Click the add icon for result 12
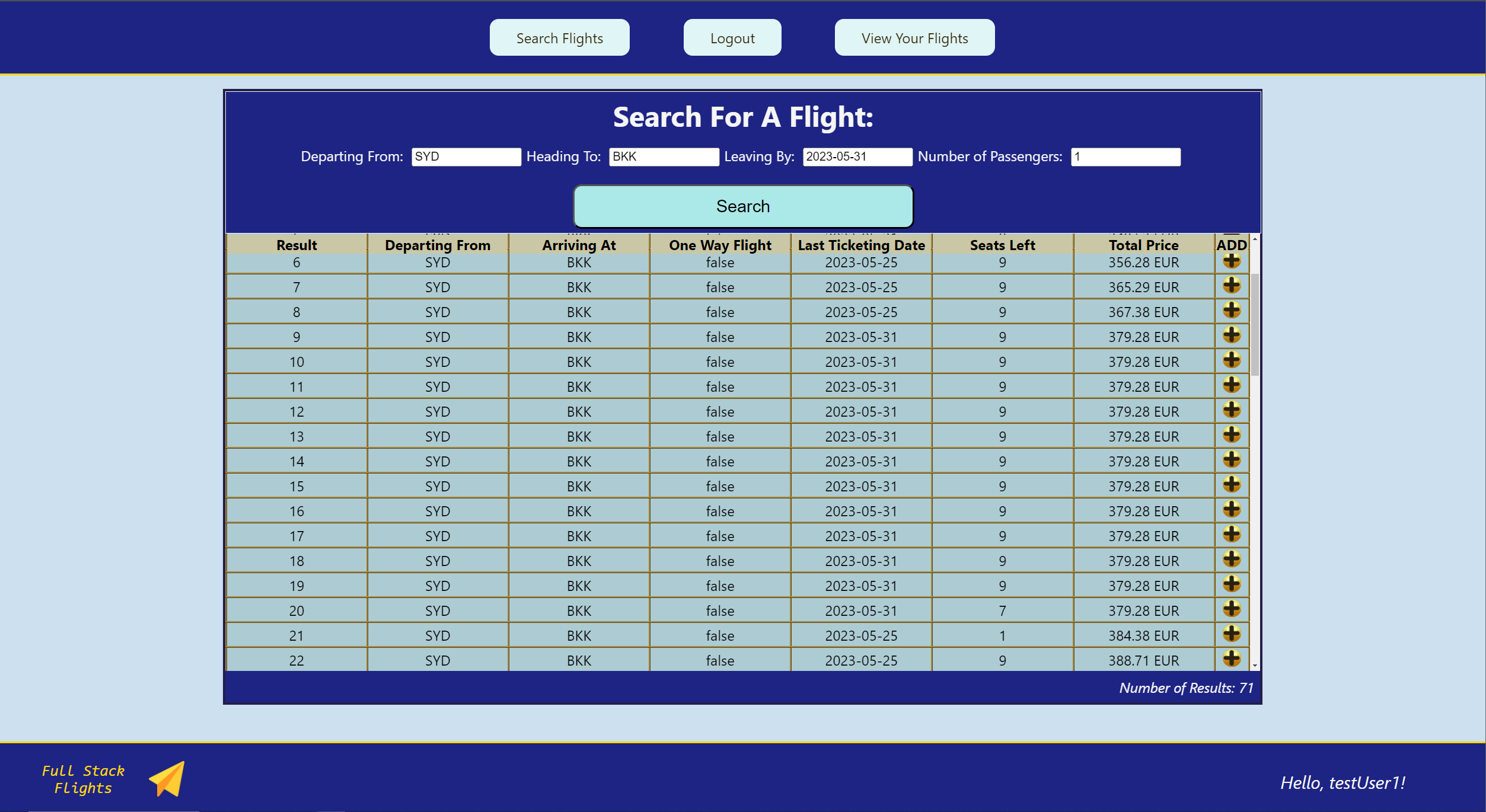Image resolution: width=1486 pixels, height=812 pixels. (1231, 410)
